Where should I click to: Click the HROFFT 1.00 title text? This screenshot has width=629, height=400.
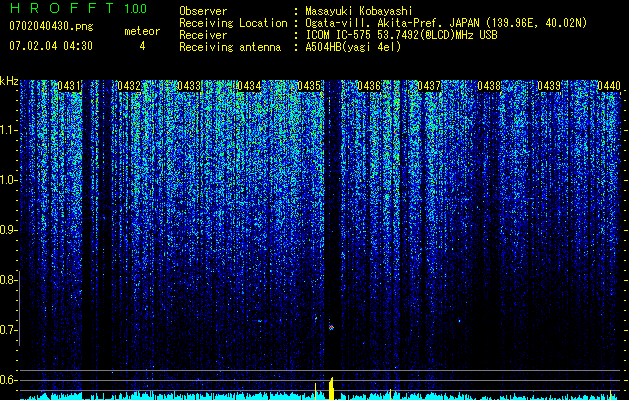point(78,8)
